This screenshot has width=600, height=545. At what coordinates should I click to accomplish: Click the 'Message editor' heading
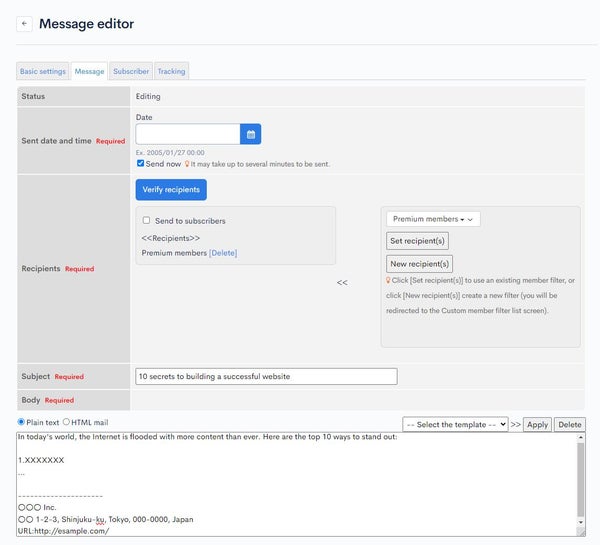[x=86, y=24]
